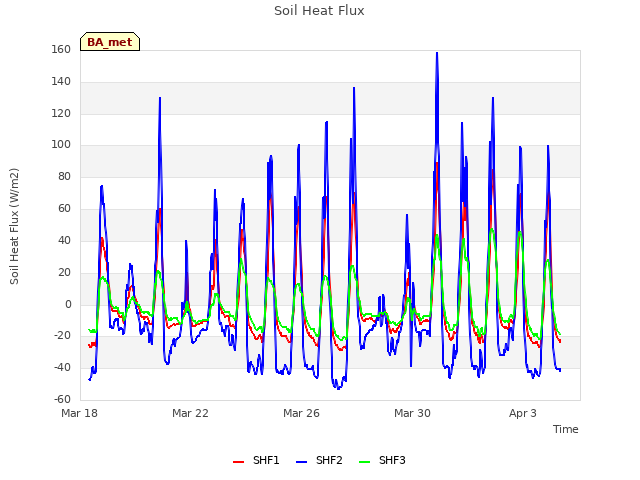Click the -40 y-axis tick label

(63, 368)
